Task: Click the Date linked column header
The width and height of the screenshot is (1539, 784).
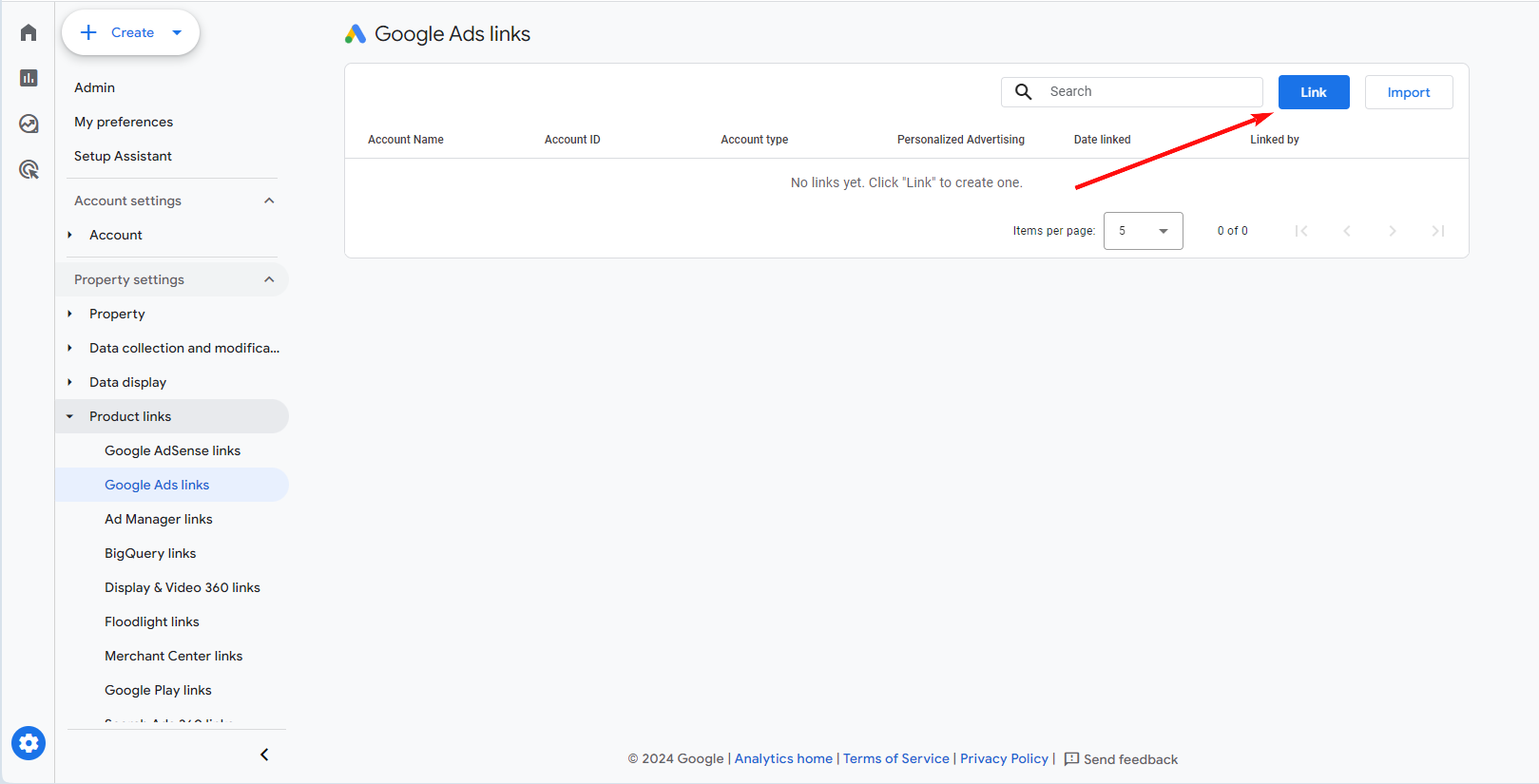Action: [1103, 140]
